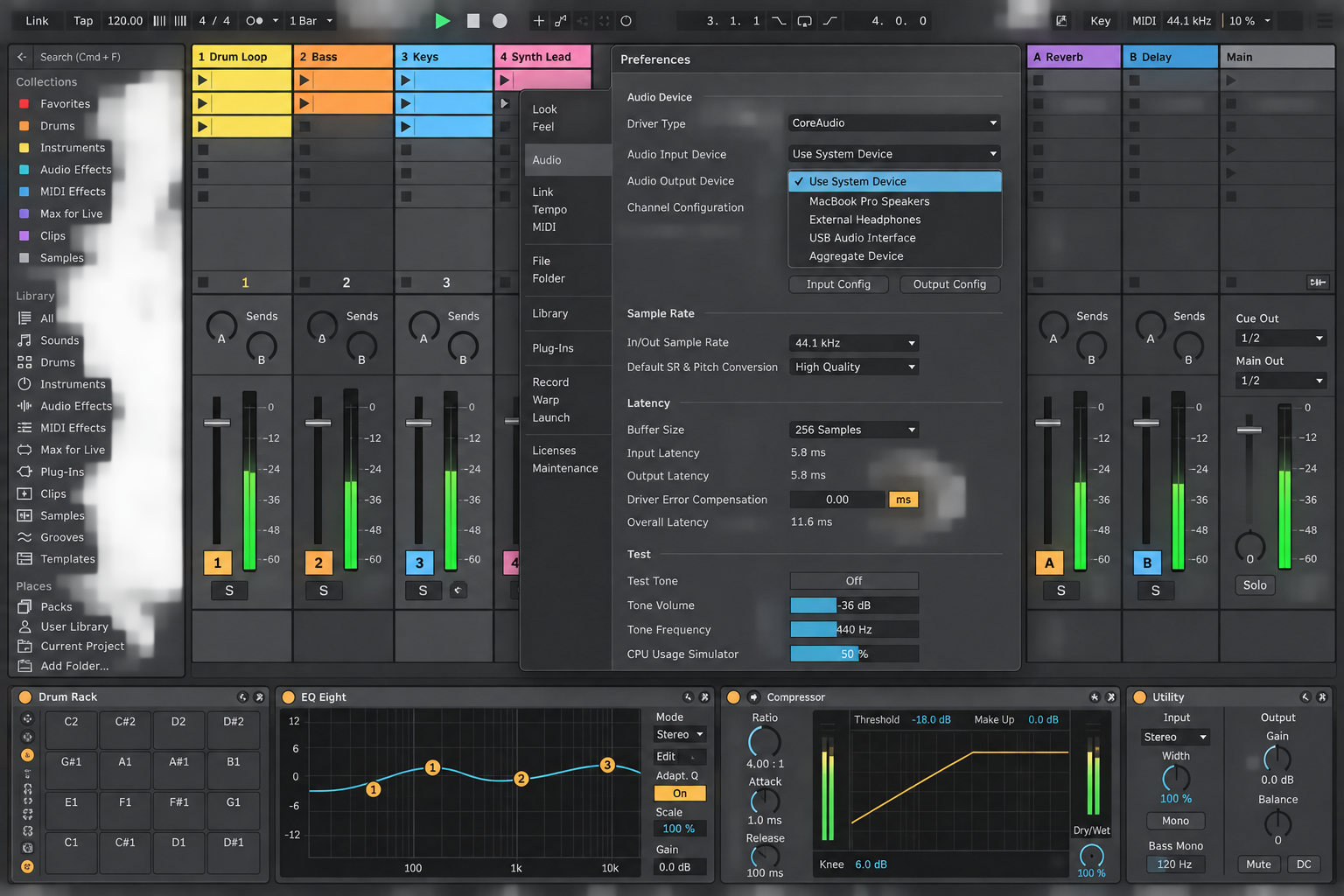Screen dimensions: 1344x896
Task: Click the Output Config button
Action: point(949,284)
